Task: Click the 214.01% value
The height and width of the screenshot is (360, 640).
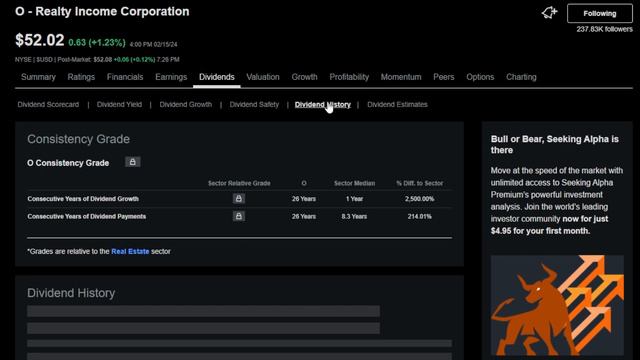Action: 419,216
